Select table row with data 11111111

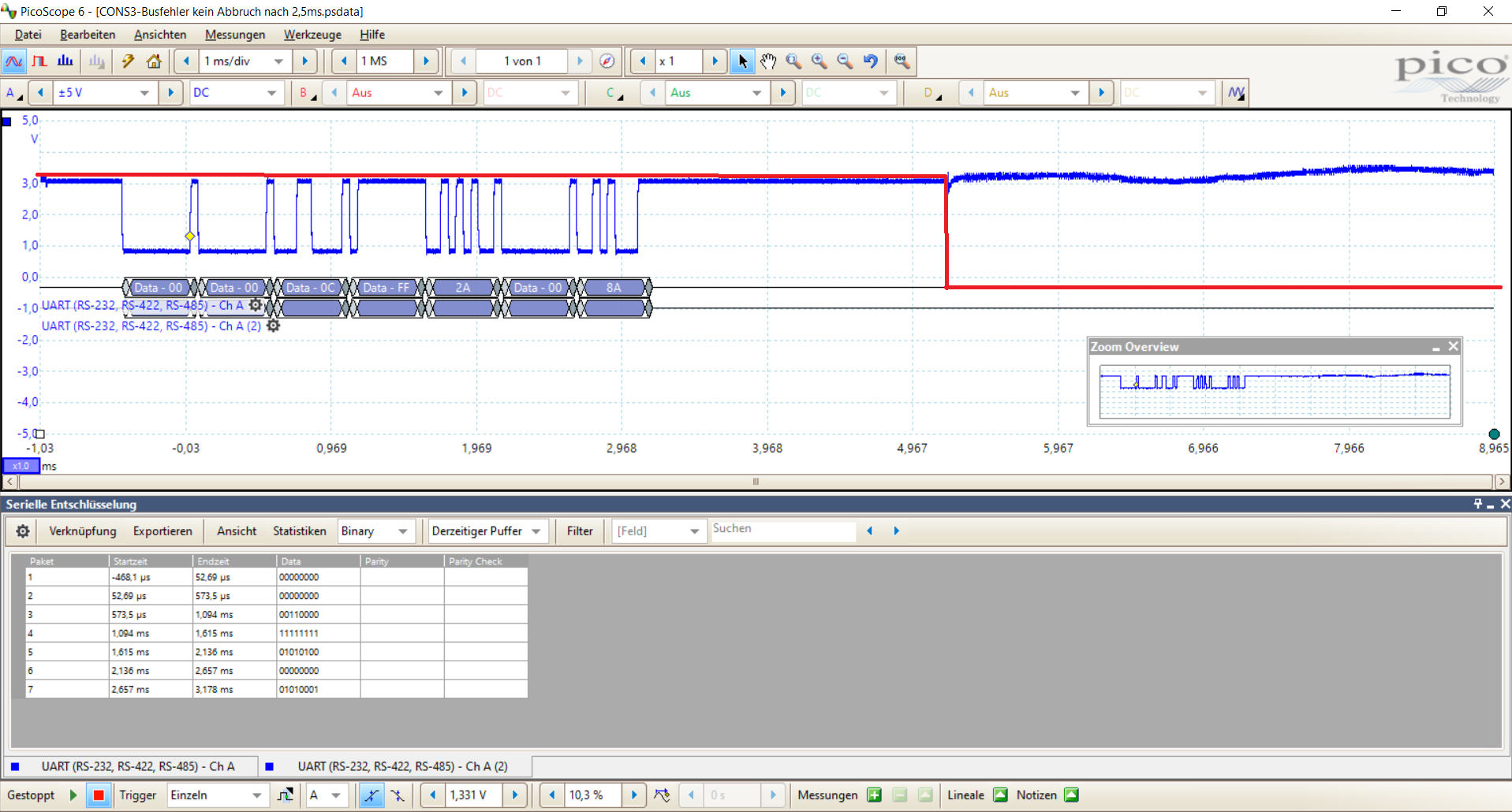276,633
